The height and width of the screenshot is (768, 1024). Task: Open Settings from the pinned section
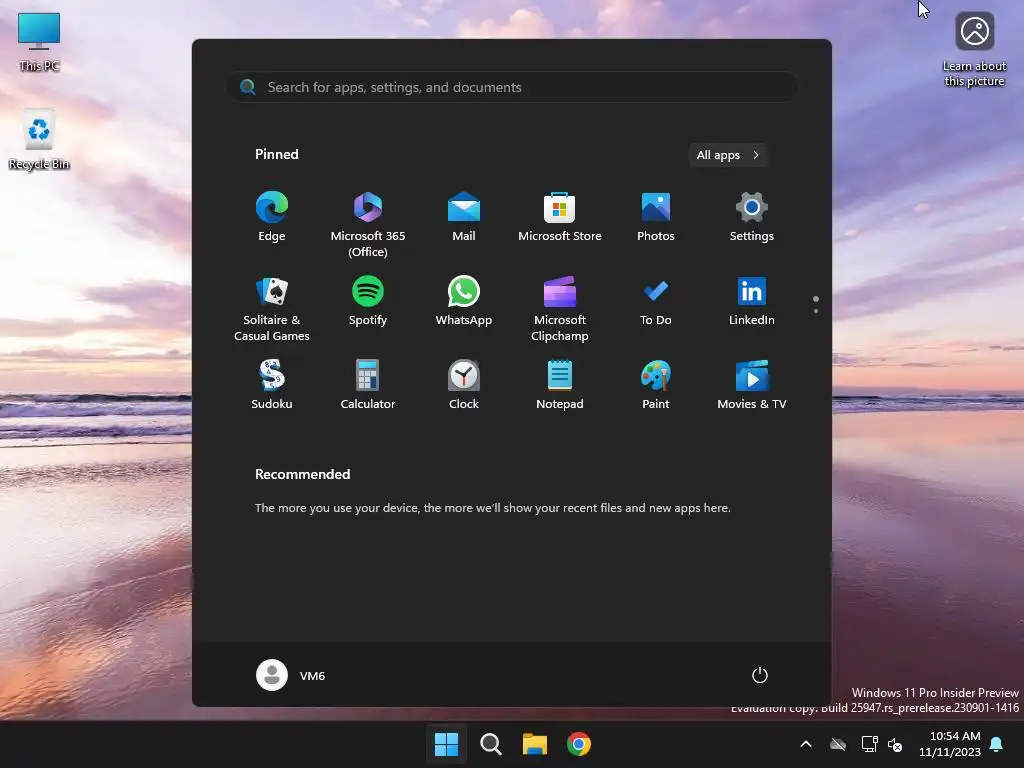tap(752, 217)
